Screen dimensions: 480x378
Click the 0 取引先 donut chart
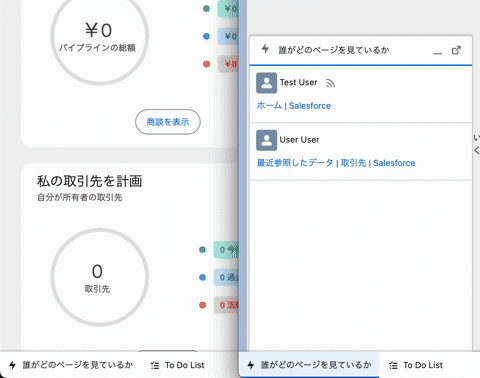99,277
